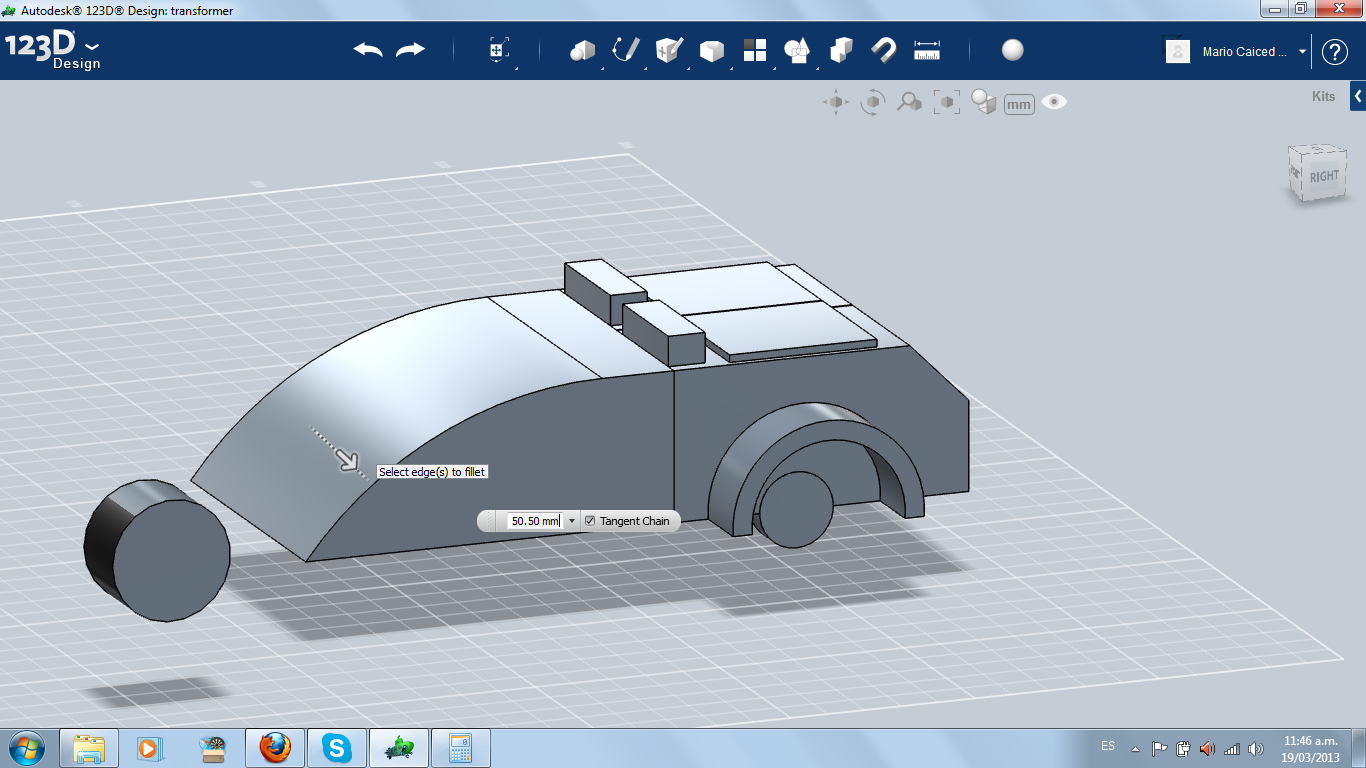Expand the Kits side panel
This screenshot has width=1366, height=768.
pos(1357,97)
